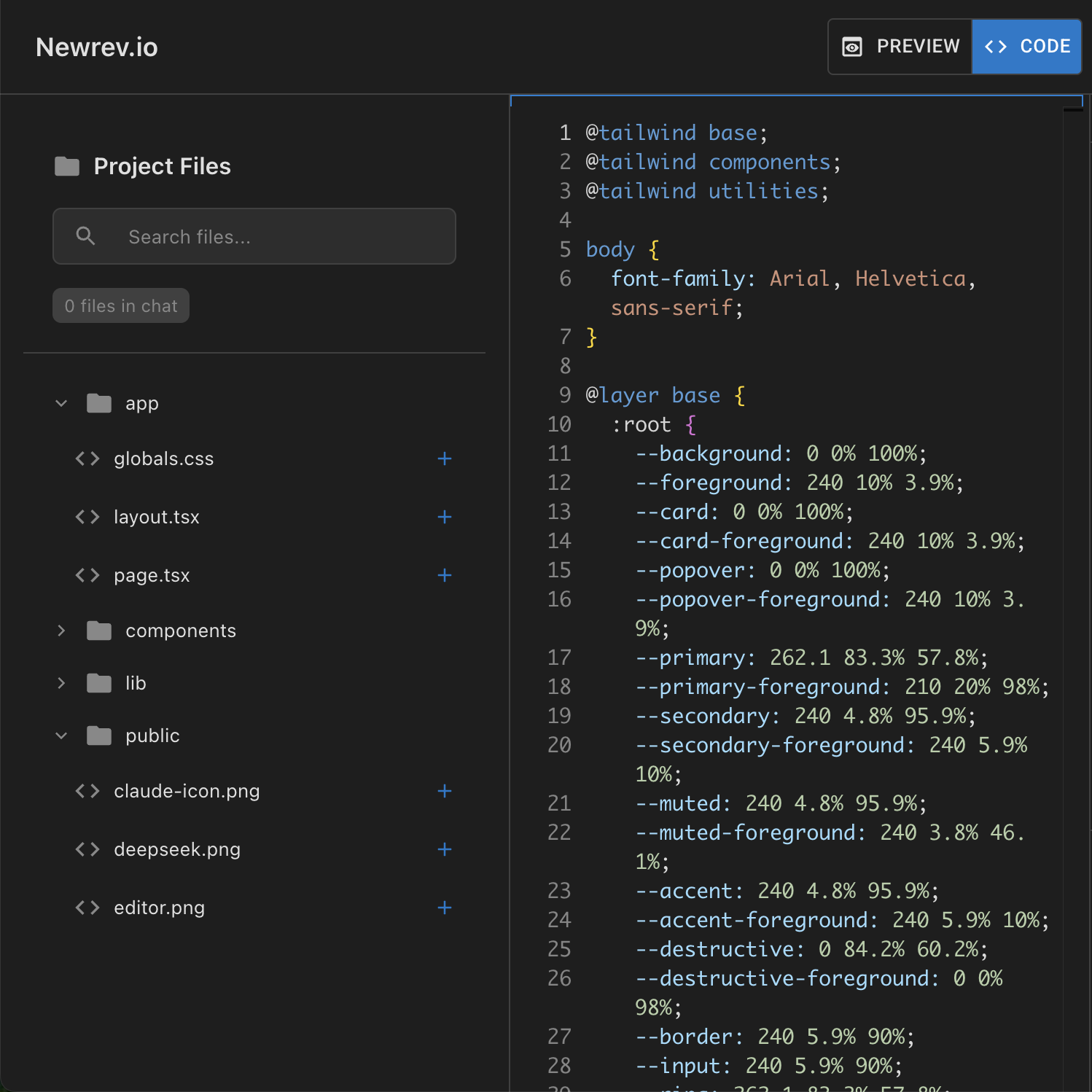Click 'font-family: Arial, Helvetica,' code line
The image size is (1092, 1092).
point(793,278)
